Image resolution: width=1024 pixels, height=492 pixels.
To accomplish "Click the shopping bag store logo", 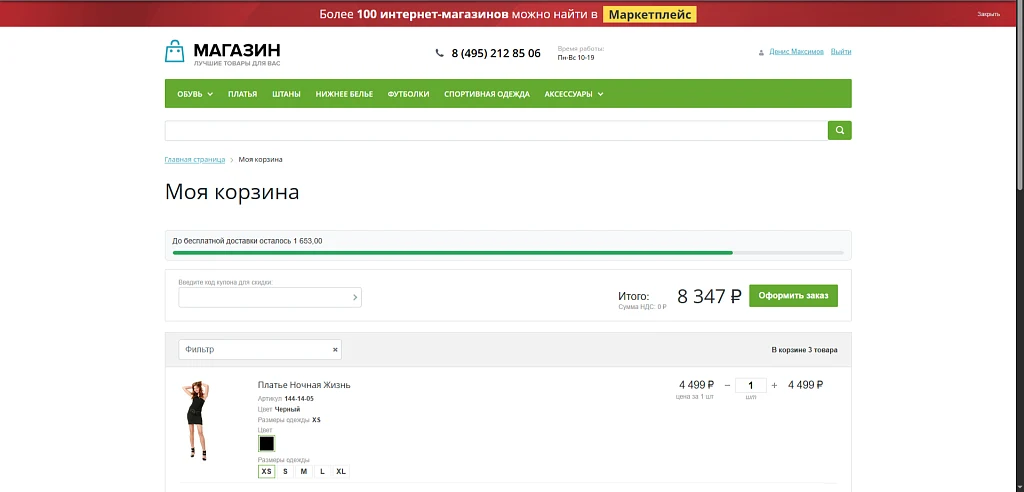I will pos(174,52).
